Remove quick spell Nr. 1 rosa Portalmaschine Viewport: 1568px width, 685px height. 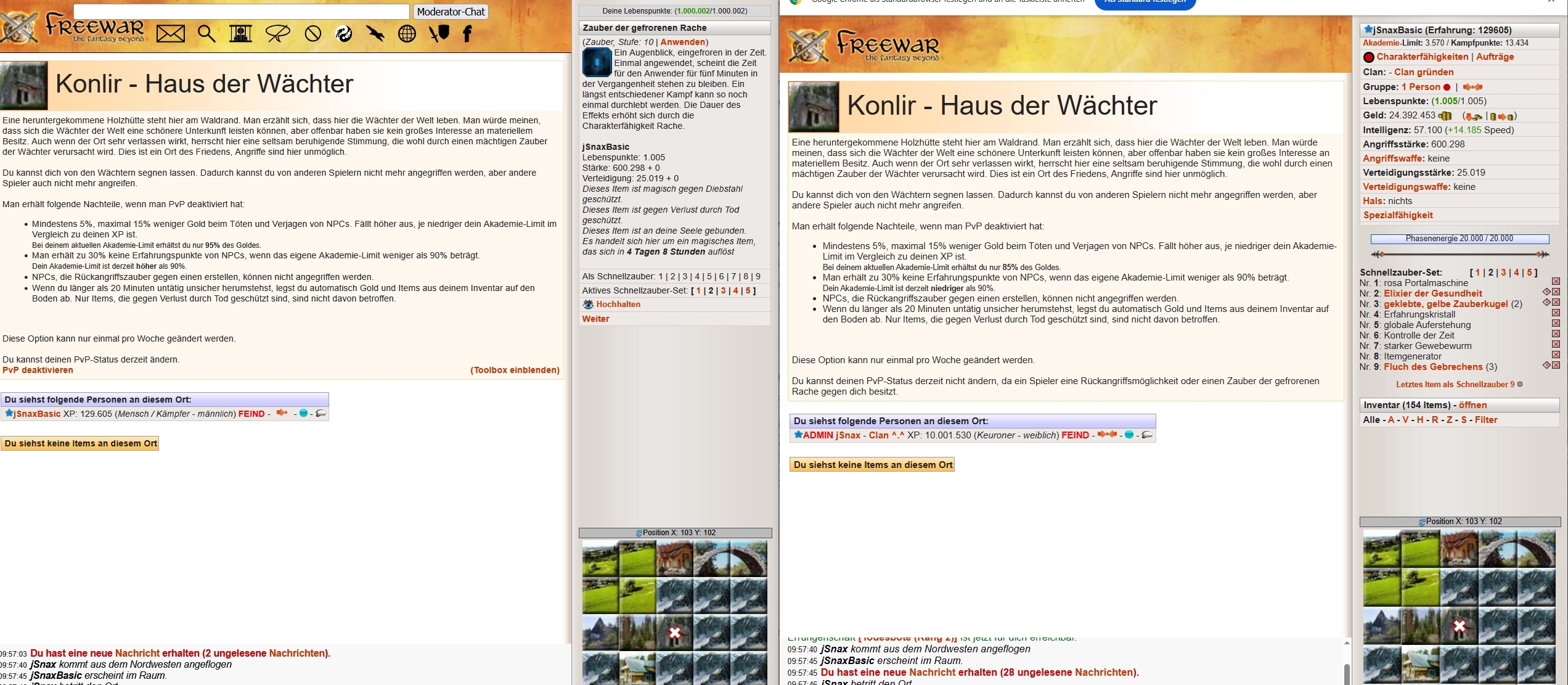1555,282
